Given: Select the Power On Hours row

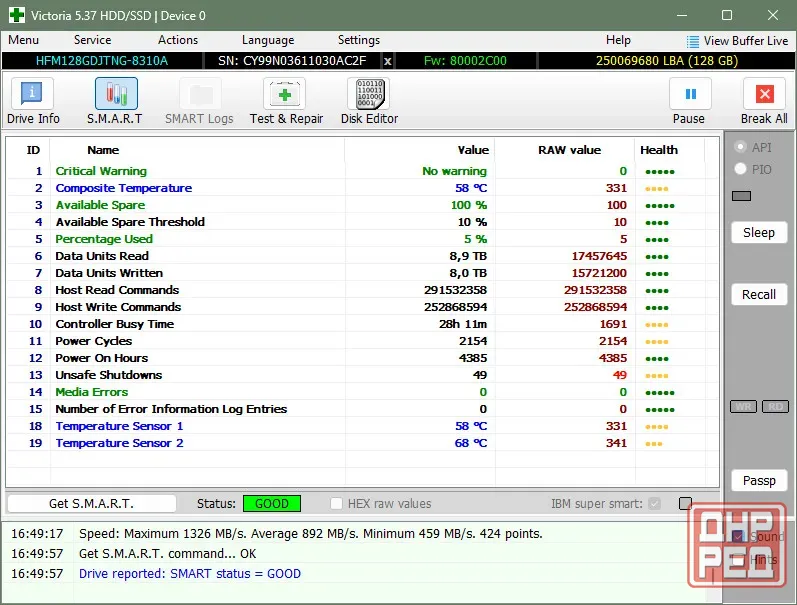Looking at the screenshot, I should 363,358.
